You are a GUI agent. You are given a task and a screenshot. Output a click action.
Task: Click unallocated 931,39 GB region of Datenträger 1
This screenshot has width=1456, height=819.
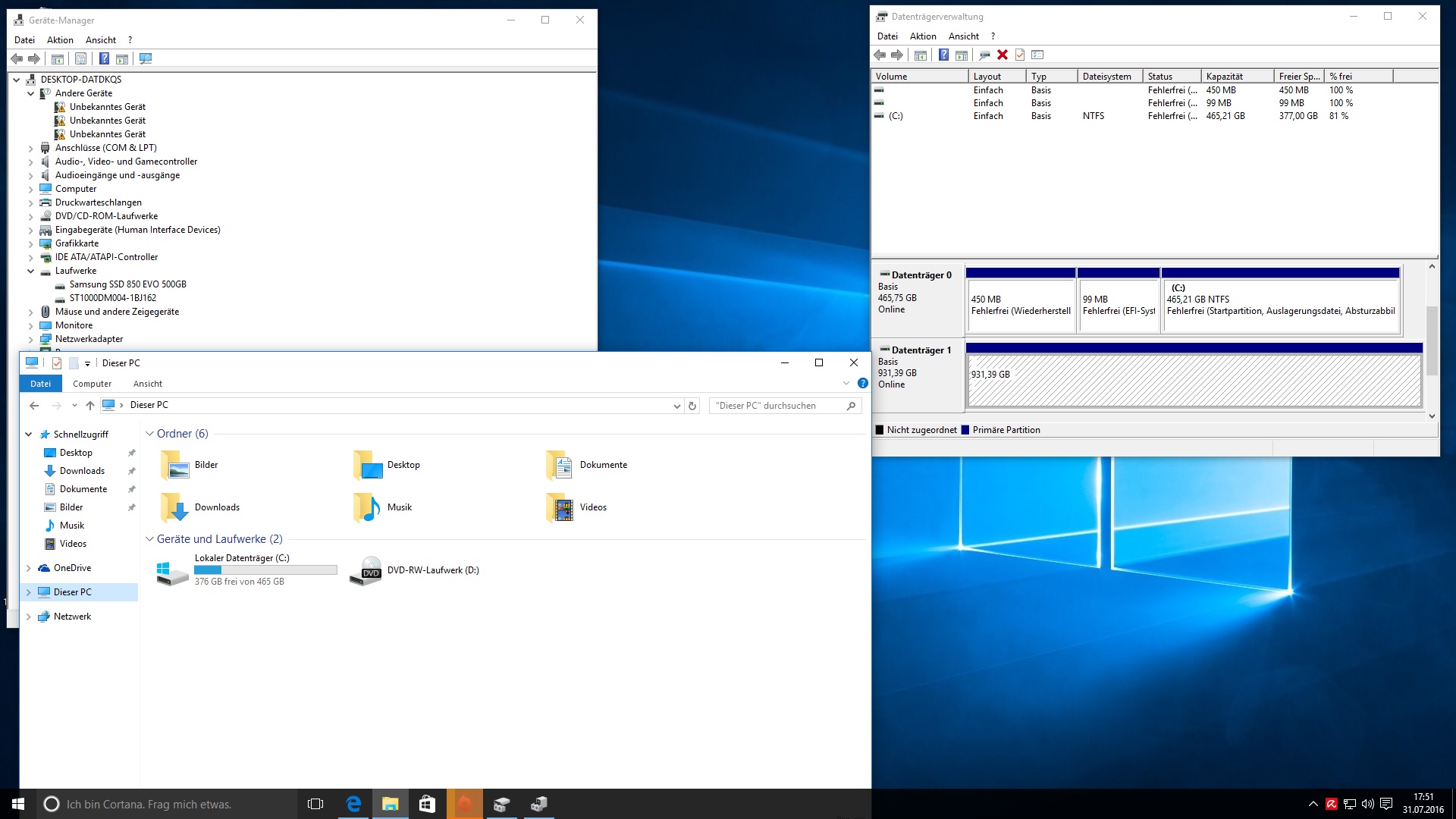[x=1193, y=381]
